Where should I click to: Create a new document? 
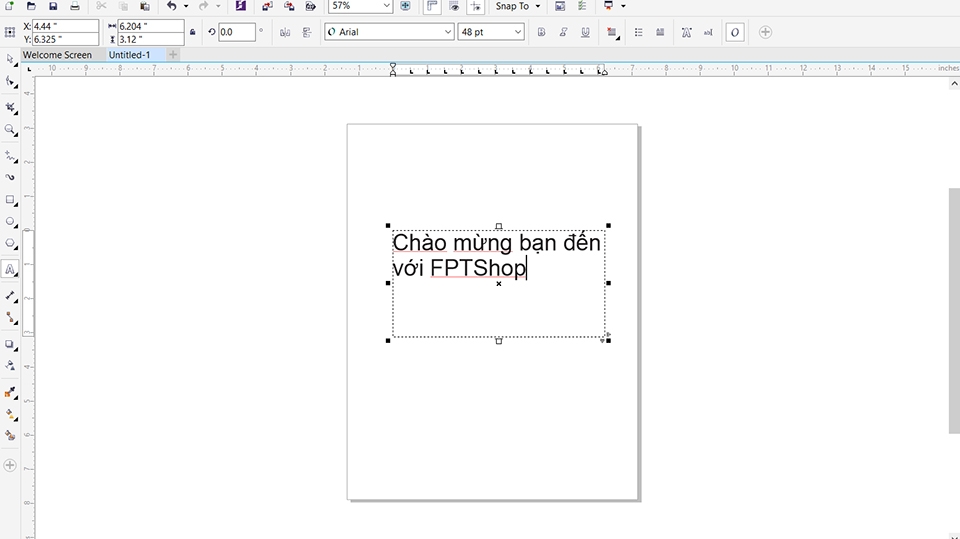click(9, 6)
